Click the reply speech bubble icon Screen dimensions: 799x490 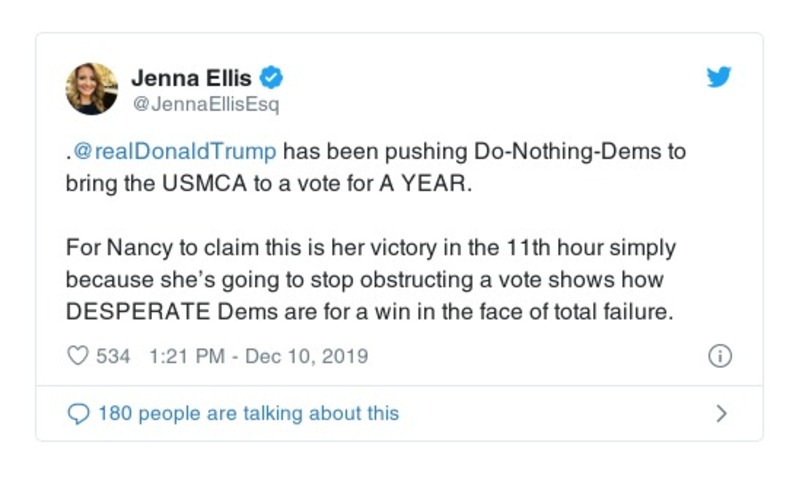(77, 413)
